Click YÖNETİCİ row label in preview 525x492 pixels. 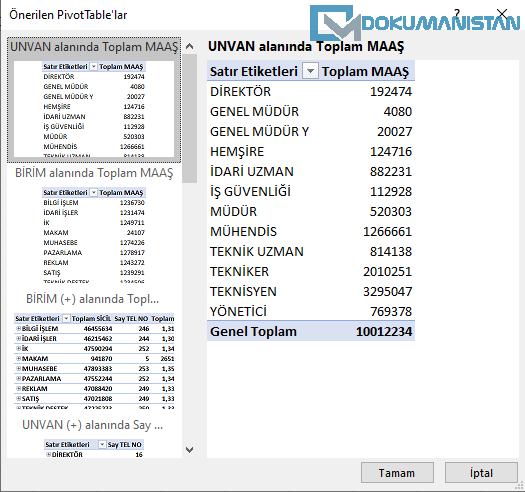(x=238, y=311)
